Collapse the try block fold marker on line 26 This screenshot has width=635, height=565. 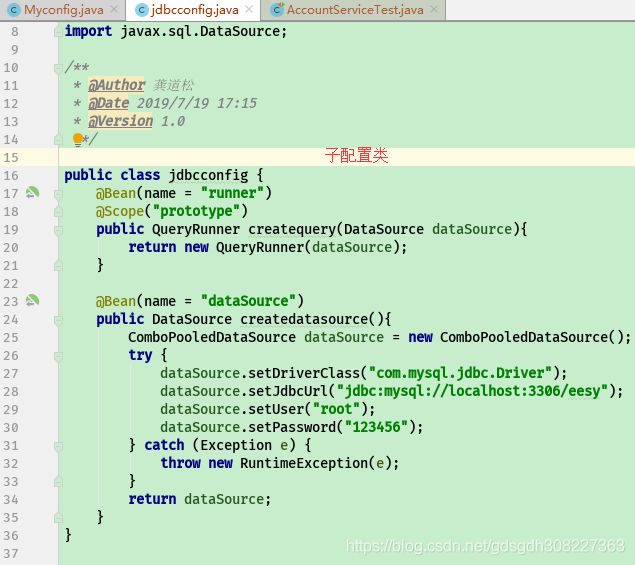[x=58, y=356]
